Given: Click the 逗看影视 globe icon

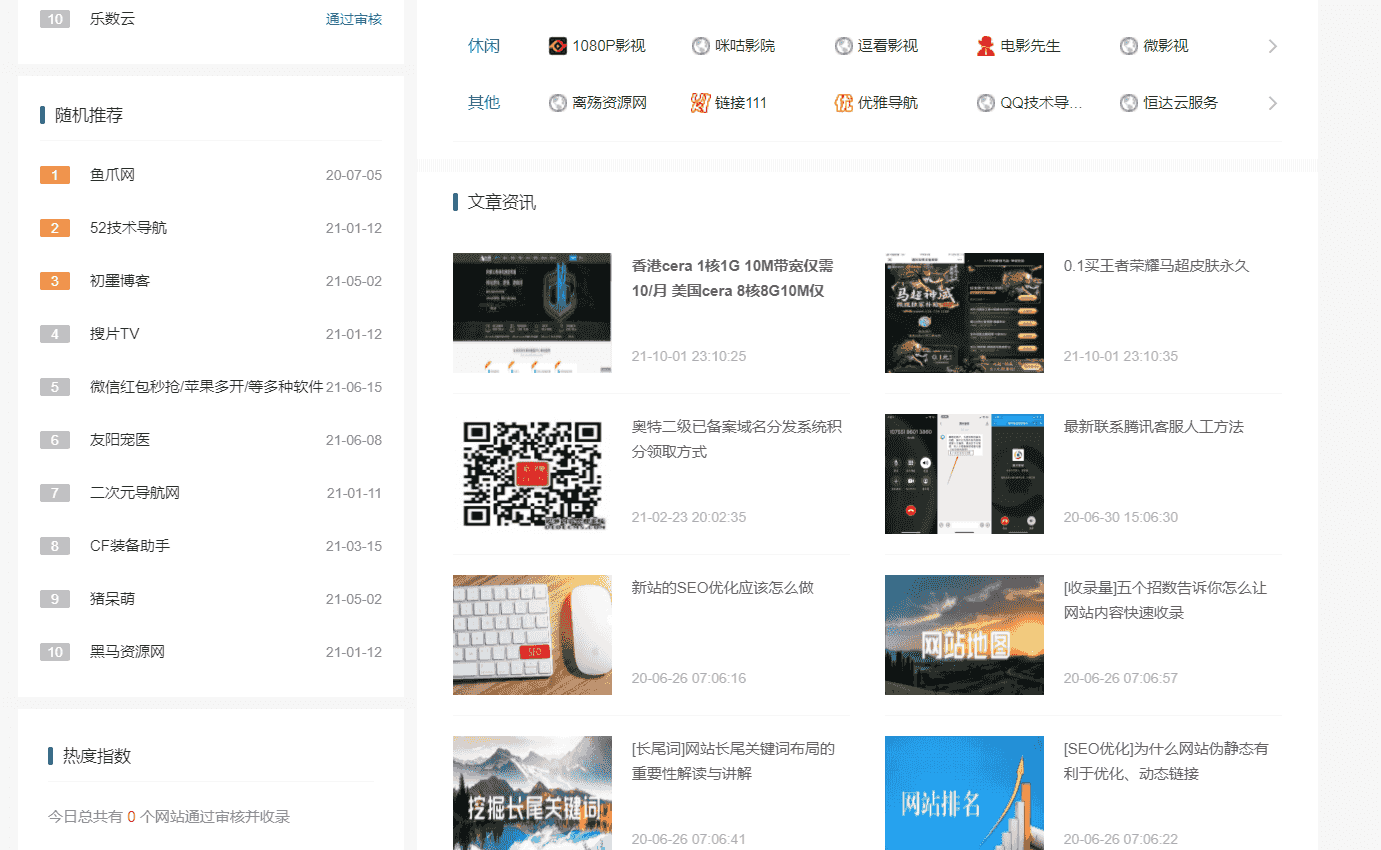Looking at the screenshot, I should [x=844, y=46].
